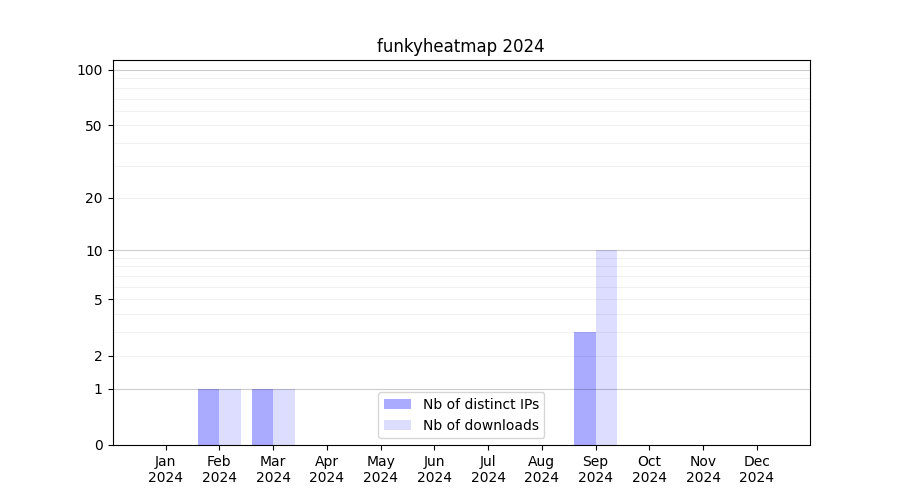Select the 'Nb of downloads' legend label
The height and width of the screenshot is (500, 900).
(x=480, y=425)
